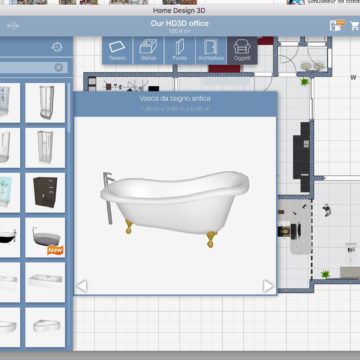Select the Terreno tool tab

click(x=117, y=50)
